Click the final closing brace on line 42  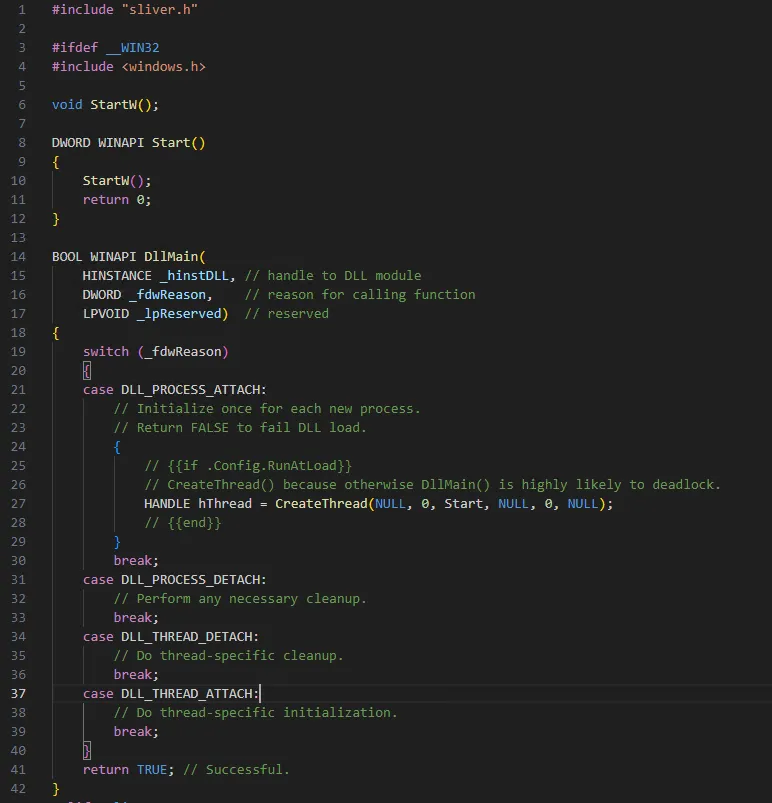coord(56,789)
